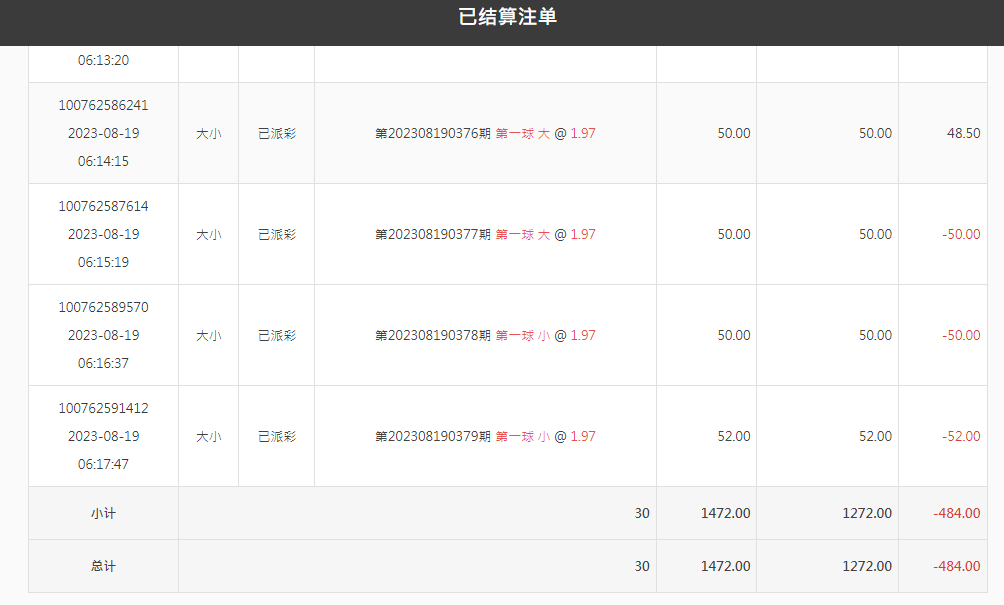The height and width of the screenshot is (605, 1004).
Task: Click the 48.50 winning result
Action: [963, 134]
